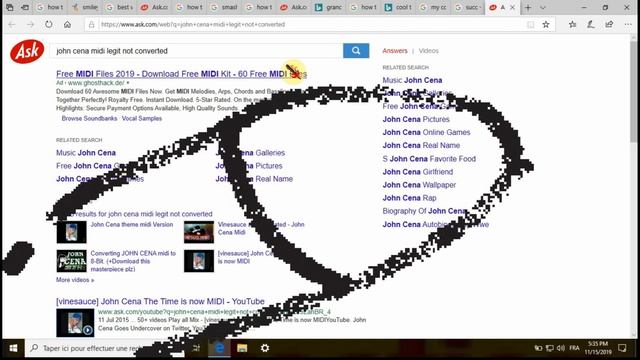Close the active Ask tab
Image resolution: width=640 pixels, height=360 pixels.
513,7
